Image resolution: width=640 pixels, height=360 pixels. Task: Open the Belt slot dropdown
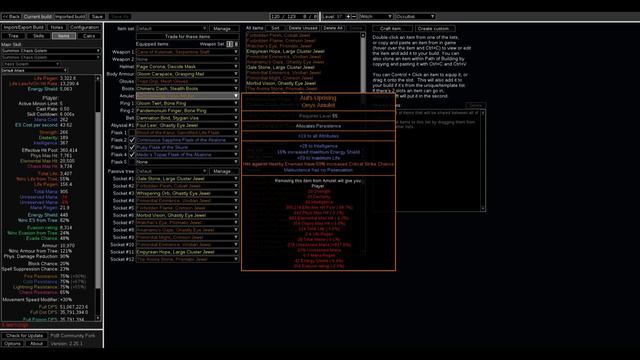tap(187, 118)
